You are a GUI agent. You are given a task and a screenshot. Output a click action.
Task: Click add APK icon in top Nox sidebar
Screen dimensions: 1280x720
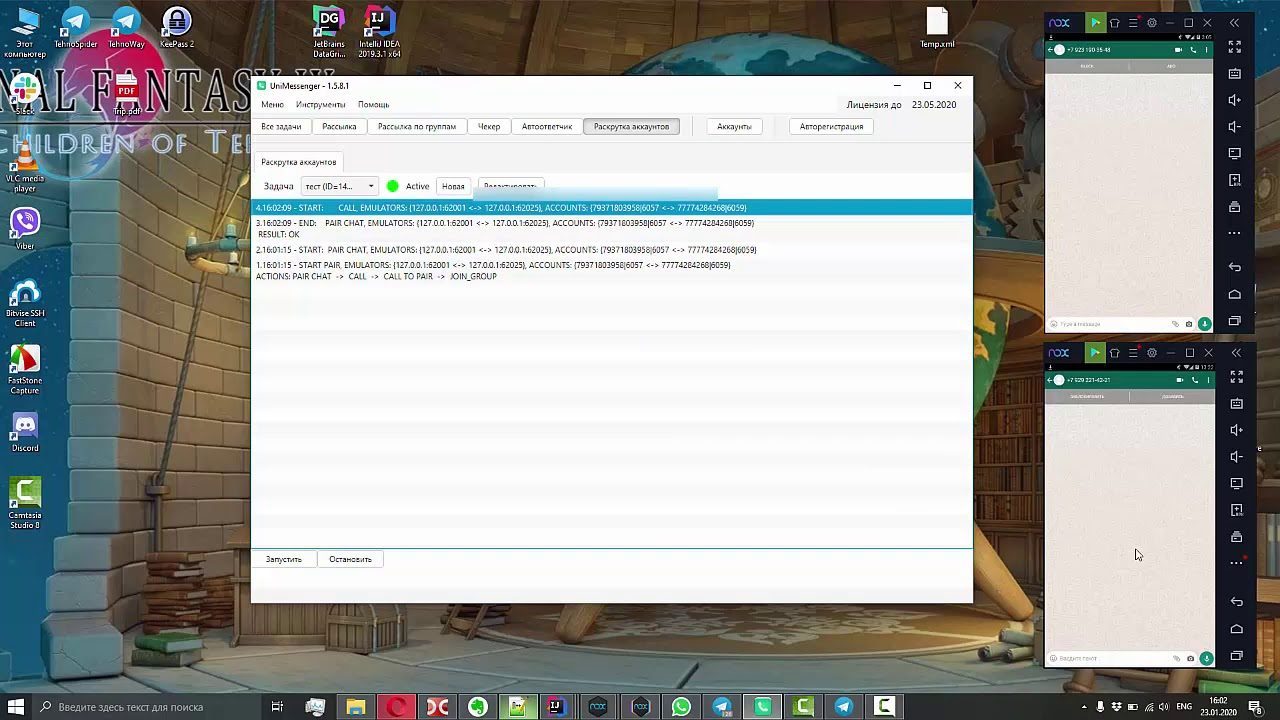coord(1235,180)
